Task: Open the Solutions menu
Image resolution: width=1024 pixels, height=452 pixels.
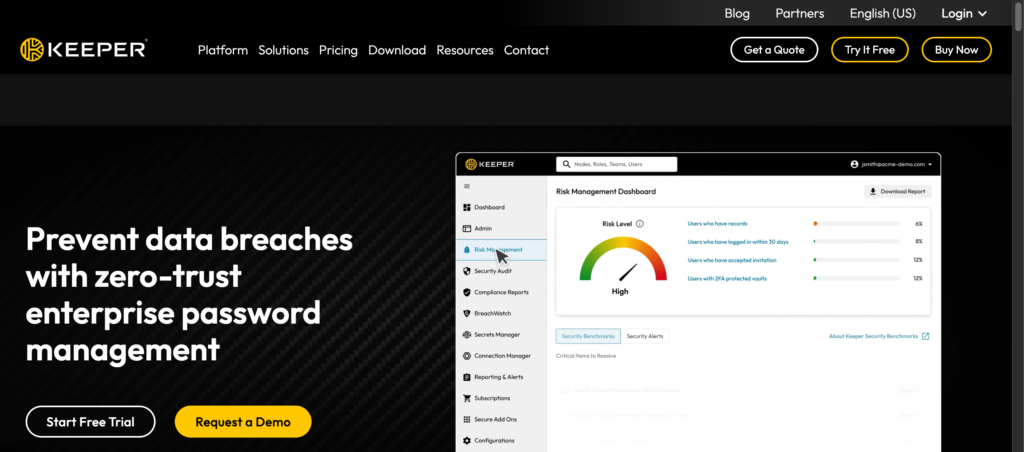Action: [x=283, y=50]
